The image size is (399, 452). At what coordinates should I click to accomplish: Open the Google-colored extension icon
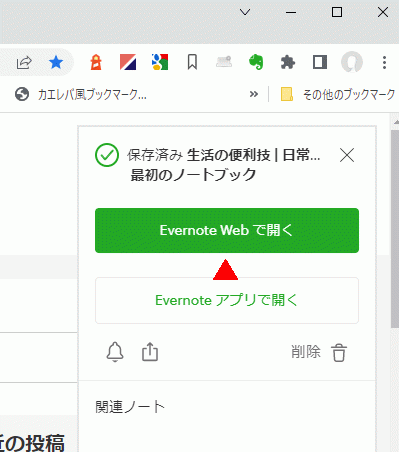160,62
